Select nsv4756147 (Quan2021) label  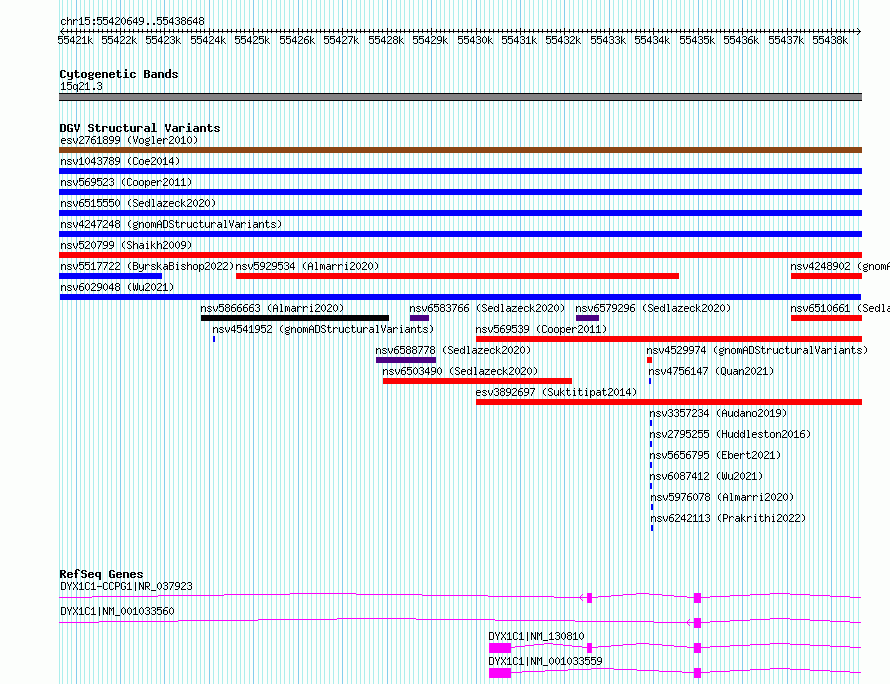711,371
